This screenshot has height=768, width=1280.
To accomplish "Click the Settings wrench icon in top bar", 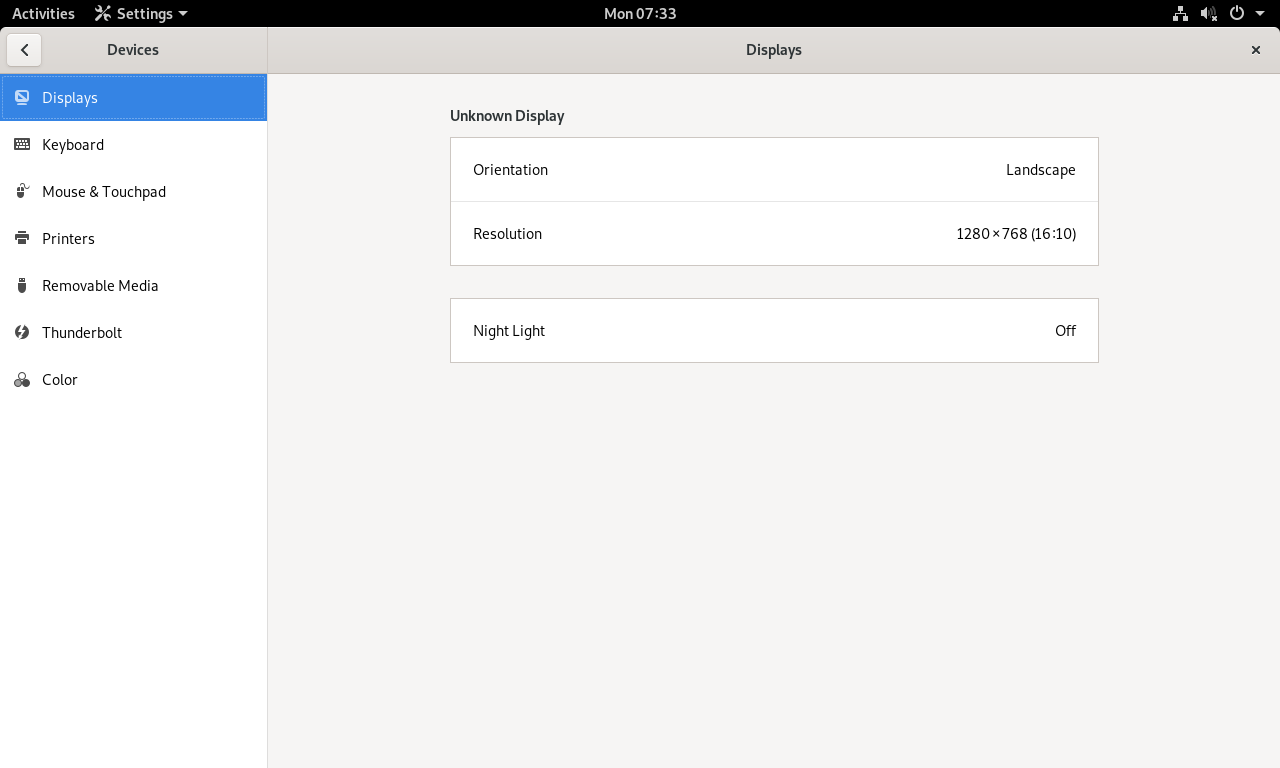I will (103, 14).
